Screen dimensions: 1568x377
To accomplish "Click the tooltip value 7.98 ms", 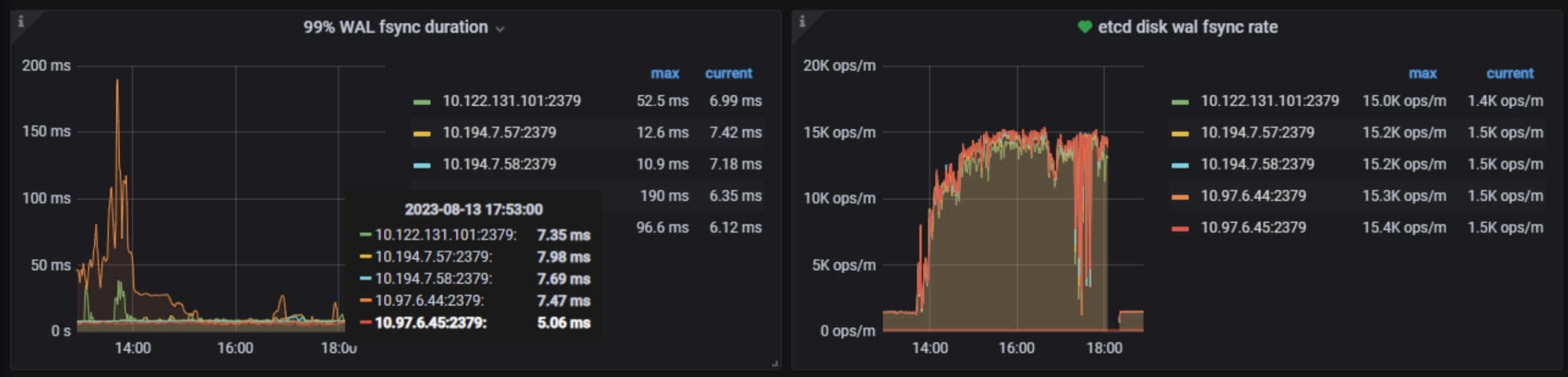I will tap(563, 257).
